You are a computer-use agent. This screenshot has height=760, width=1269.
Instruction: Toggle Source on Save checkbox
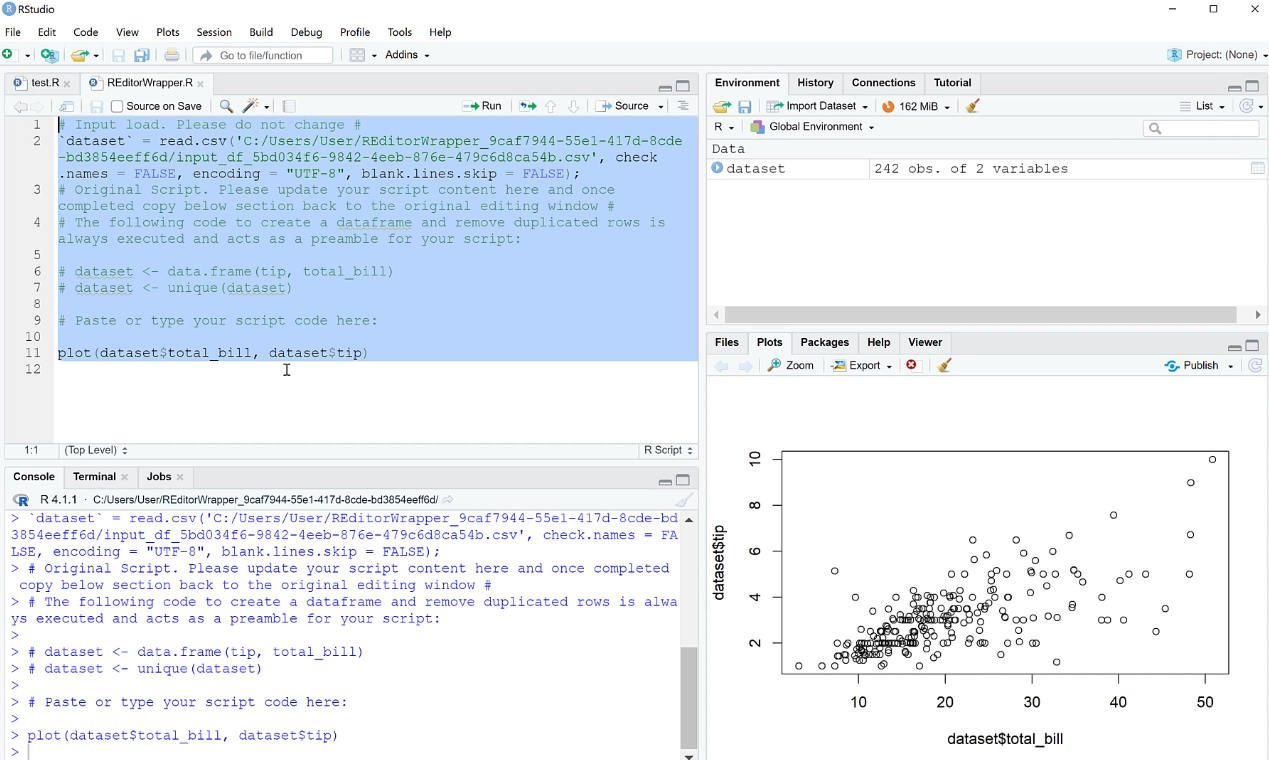coord(117,106)
